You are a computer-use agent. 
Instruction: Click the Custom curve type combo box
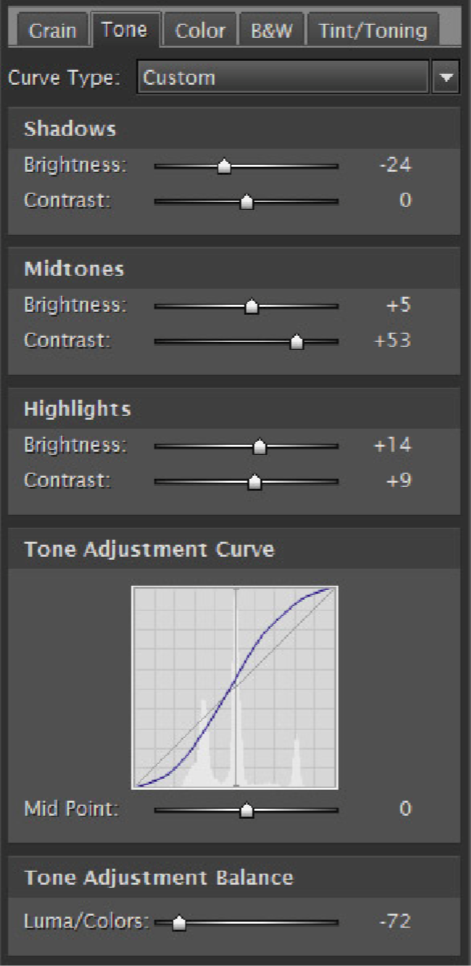[283, 78]
